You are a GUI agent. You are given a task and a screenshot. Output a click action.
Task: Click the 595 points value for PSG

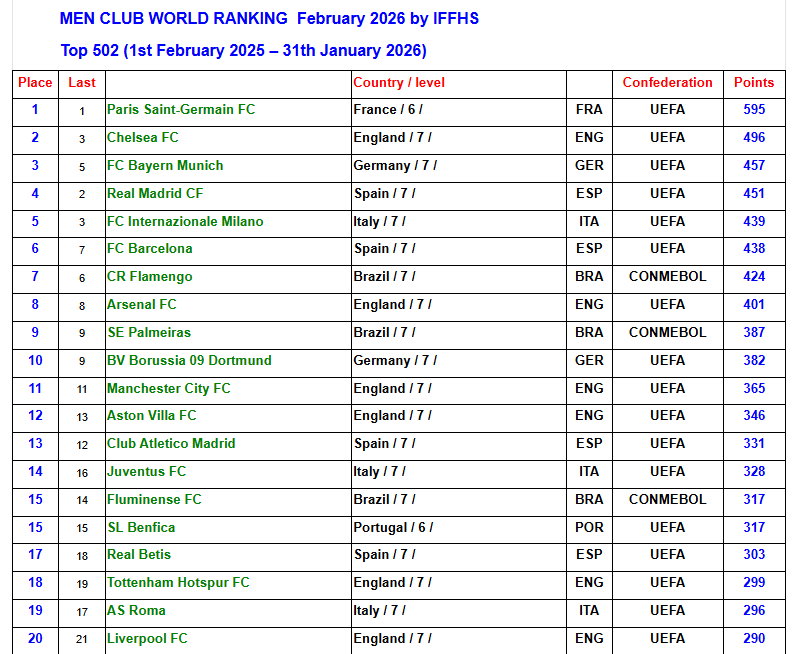(754, 109)
